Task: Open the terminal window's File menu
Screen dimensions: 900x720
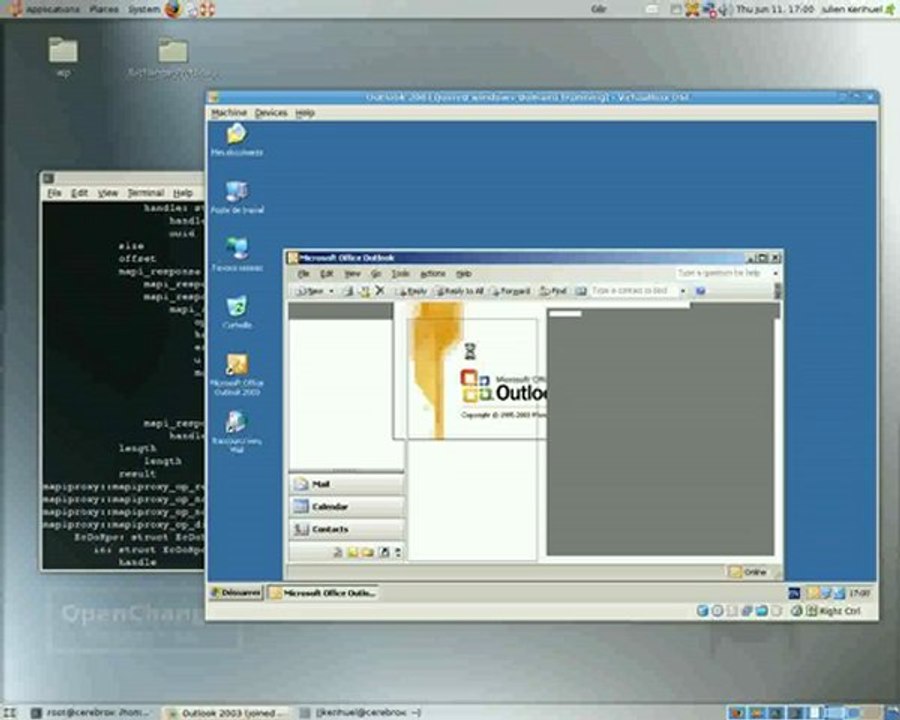Action: 54,193
